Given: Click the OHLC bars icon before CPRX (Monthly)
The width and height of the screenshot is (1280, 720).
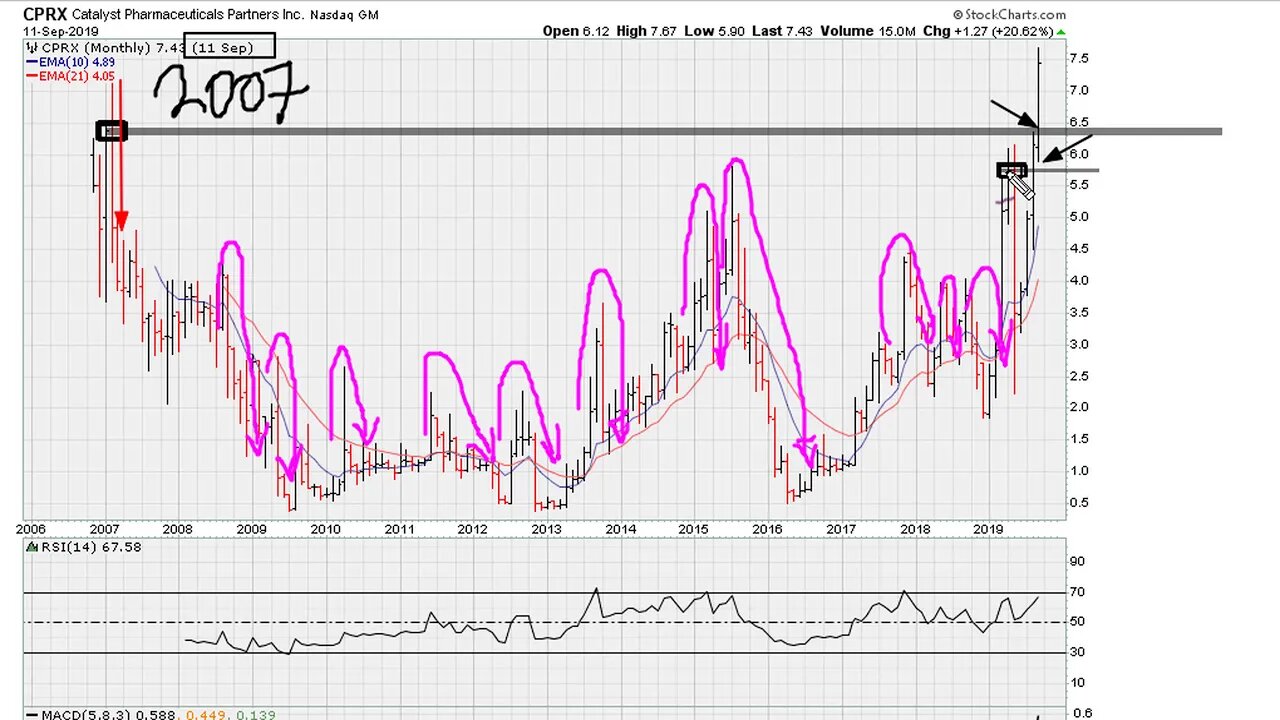Looking at the screenshot, I should [30, 48].
